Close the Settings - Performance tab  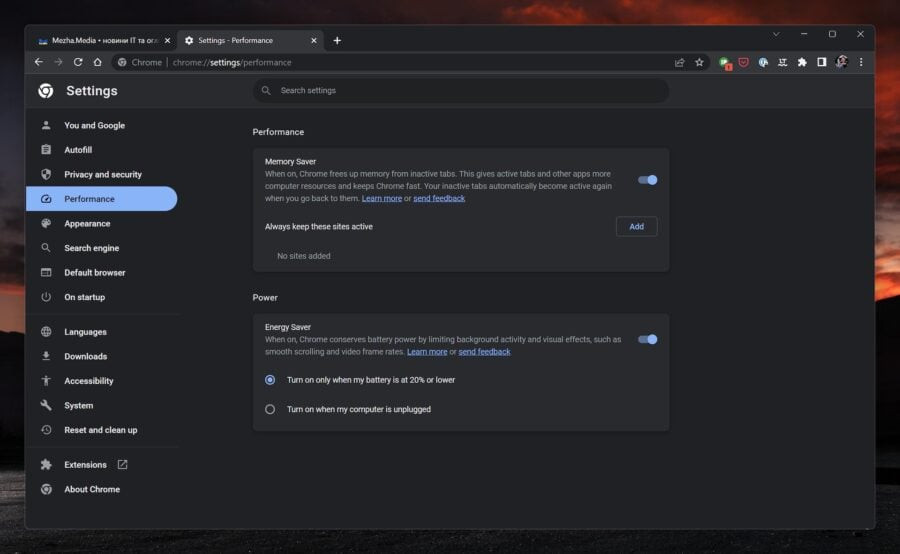[x=313, y=40]
